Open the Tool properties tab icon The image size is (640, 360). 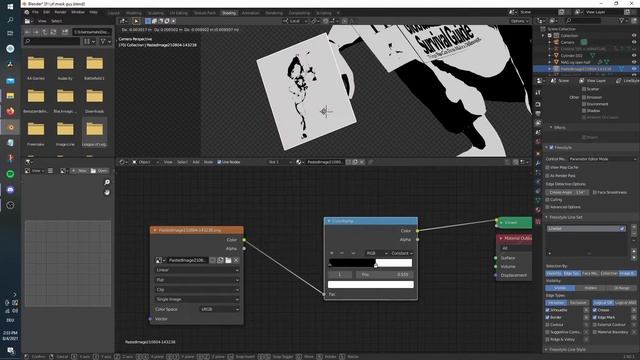(538, 93)
